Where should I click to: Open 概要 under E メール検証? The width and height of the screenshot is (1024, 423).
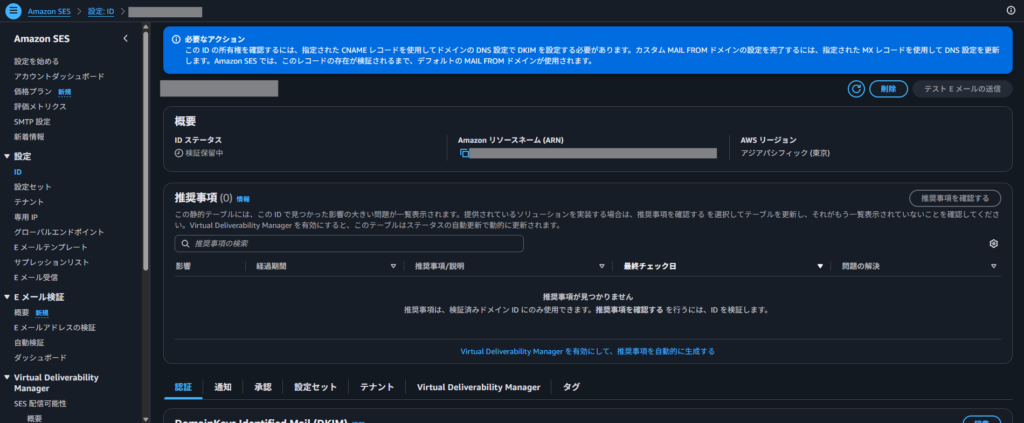pos(22,313)
